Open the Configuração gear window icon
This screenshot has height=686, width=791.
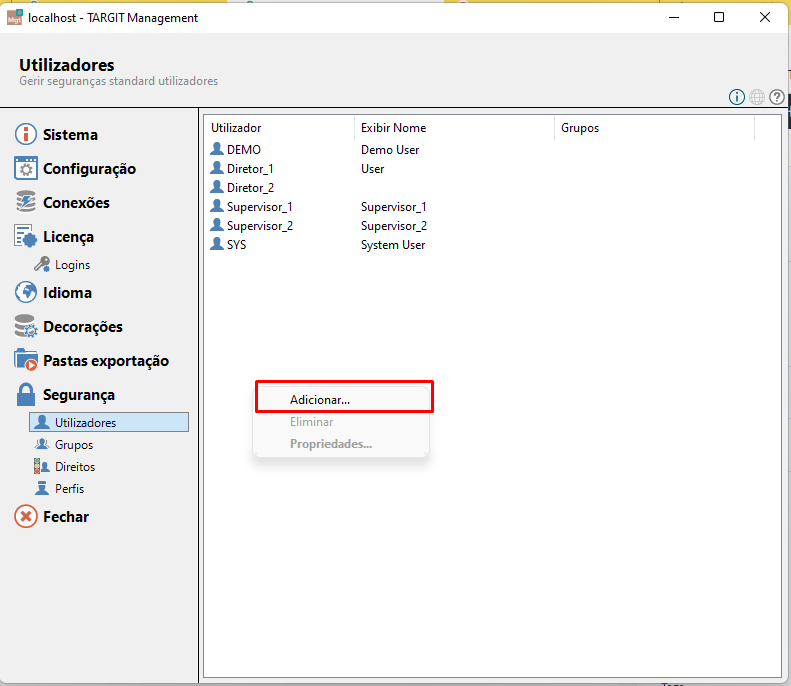click(25, 168)
